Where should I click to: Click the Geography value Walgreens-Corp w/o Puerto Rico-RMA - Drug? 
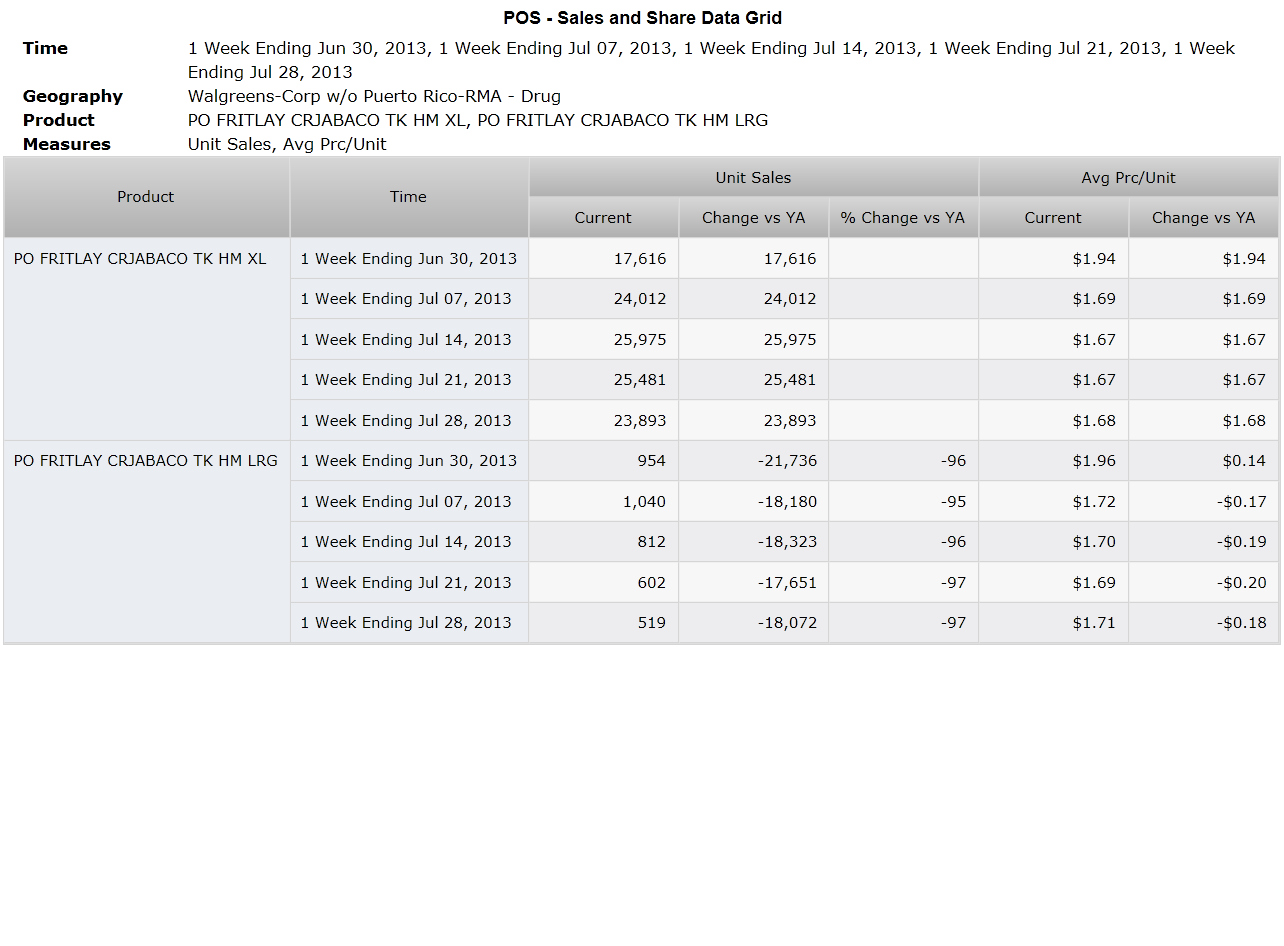[374, 96]
